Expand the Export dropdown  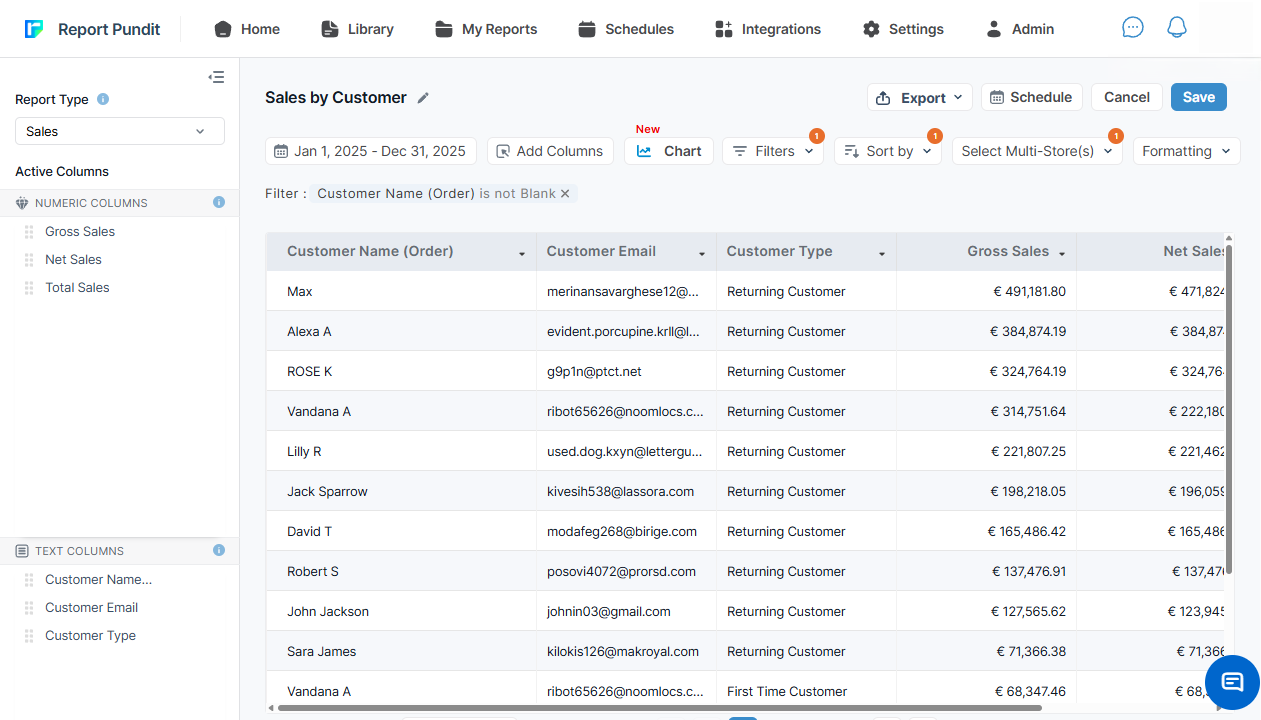[919, 97]
